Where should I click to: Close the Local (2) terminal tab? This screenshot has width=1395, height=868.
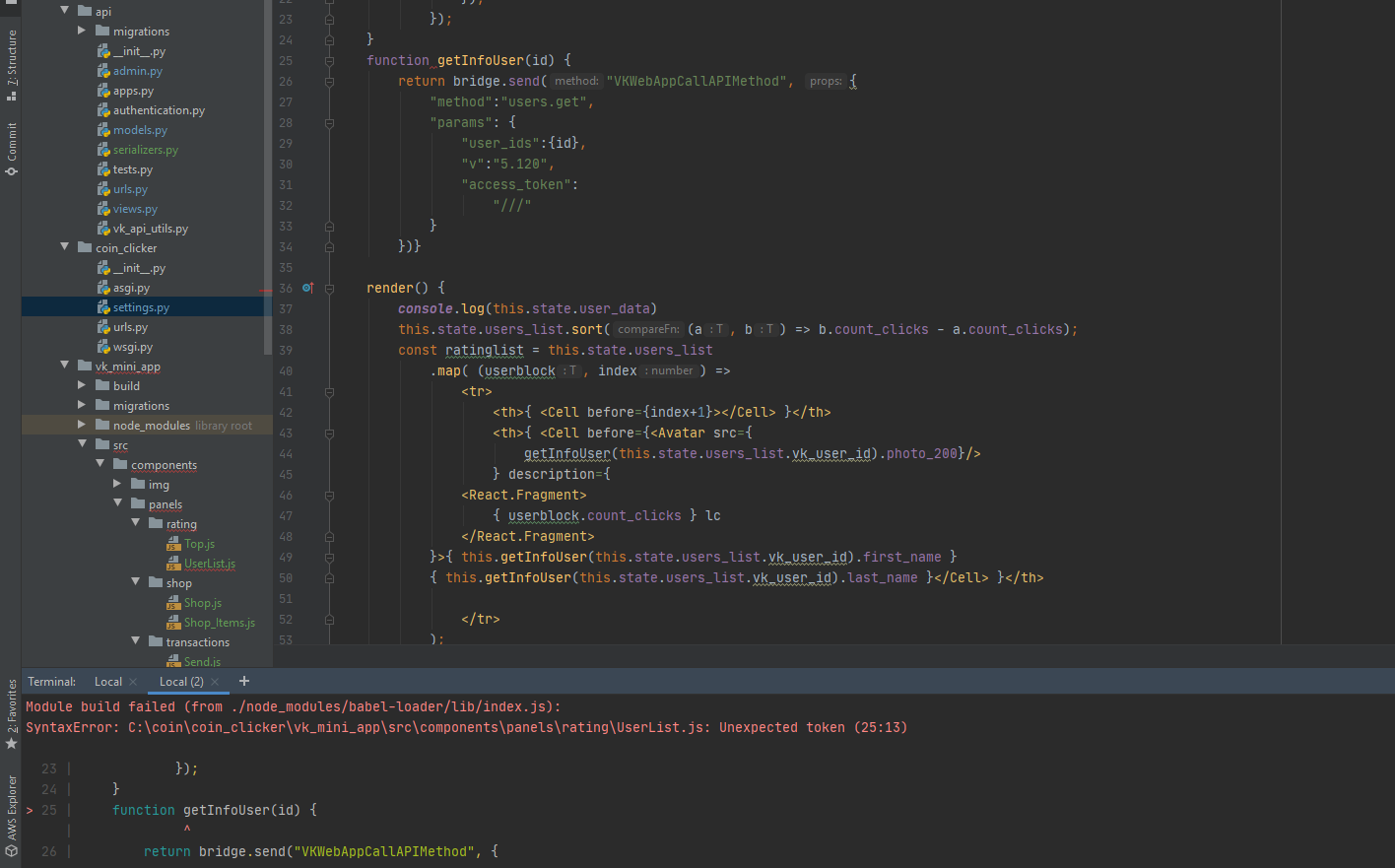tap(215, 682)
